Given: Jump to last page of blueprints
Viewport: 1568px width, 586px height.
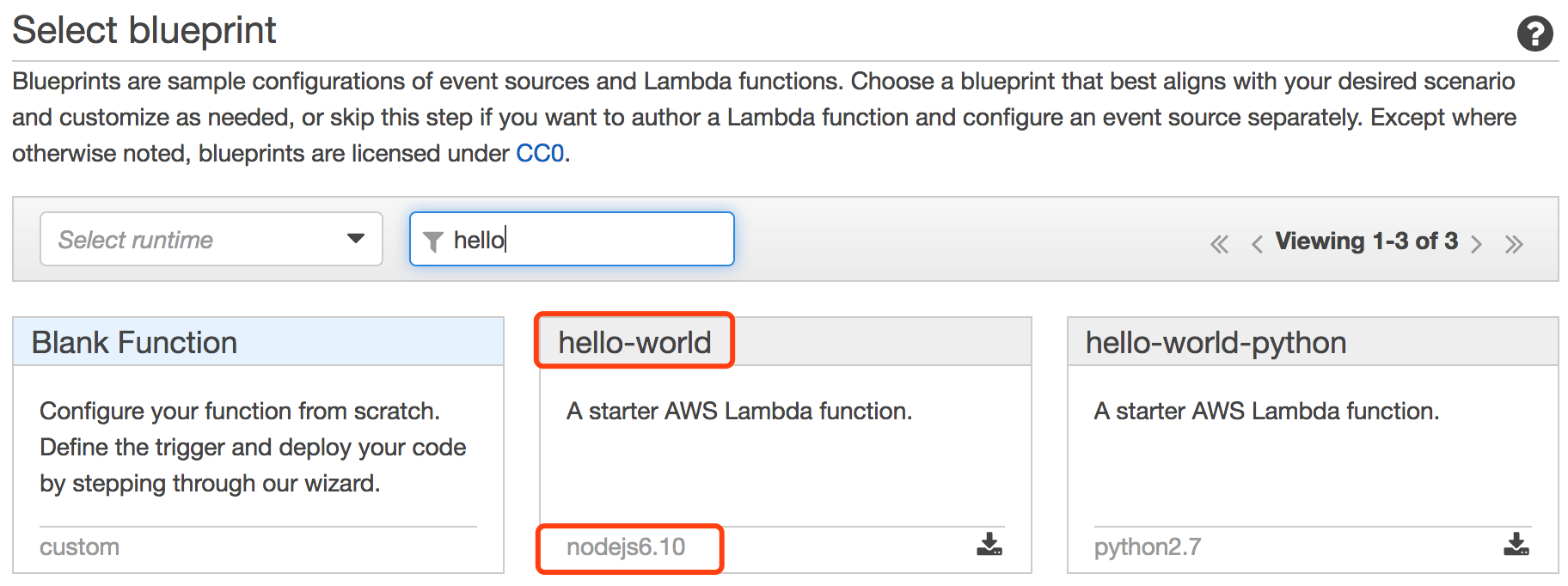Looking at the screenshot, I should pyautogui.click(x=1514, y=244).
